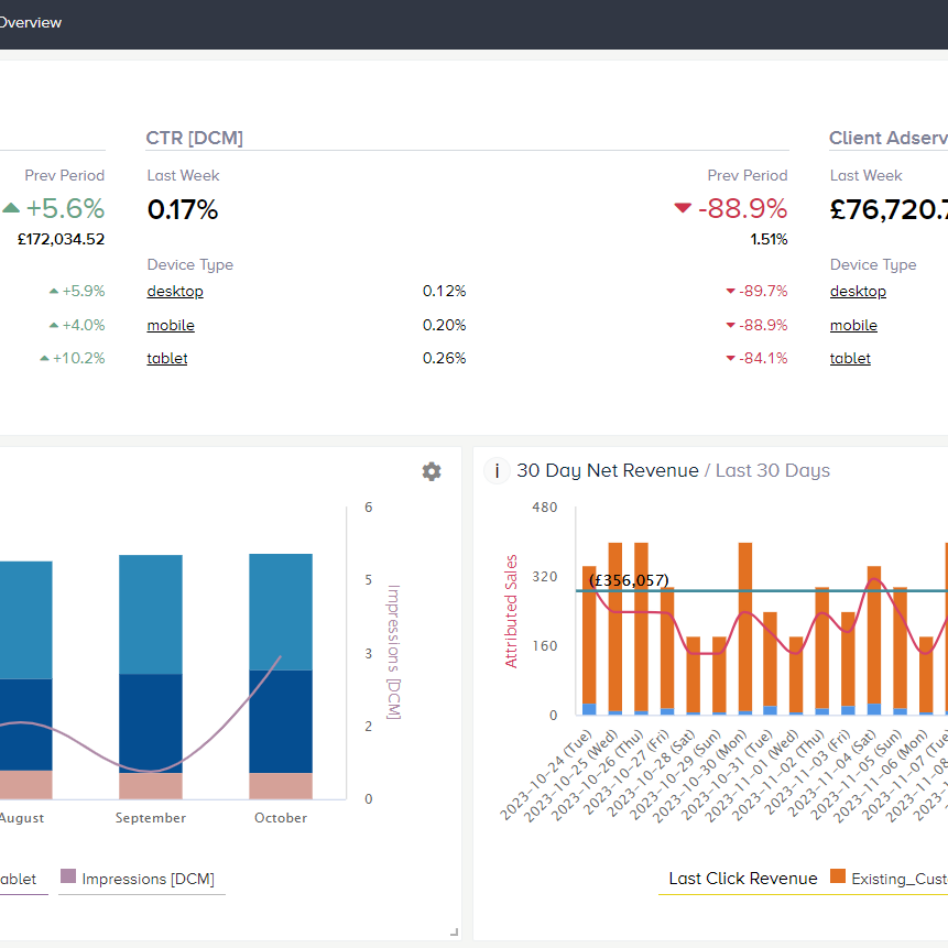The width and height of the screenshot is (948, 948).
Task: Select the mobile link under Client Adserver
Action: click(x=853, y=325)
